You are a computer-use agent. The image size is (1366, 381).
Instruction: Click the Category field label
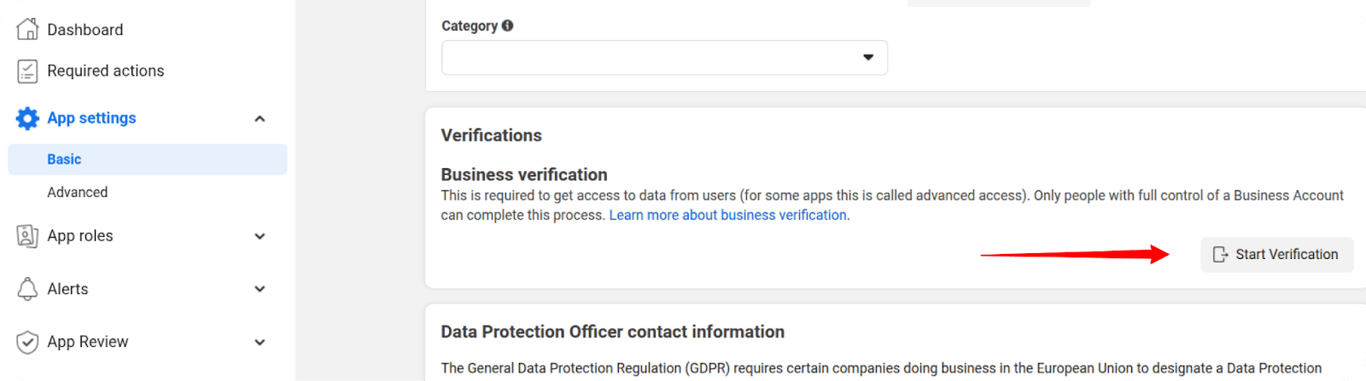470,26
